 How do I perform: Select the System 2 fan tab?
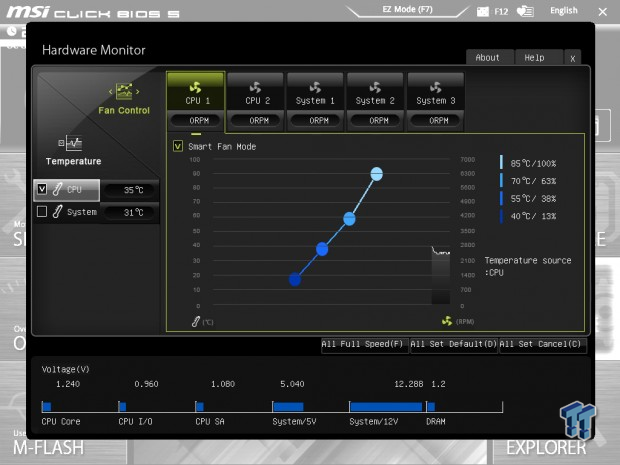pos(375,102)
